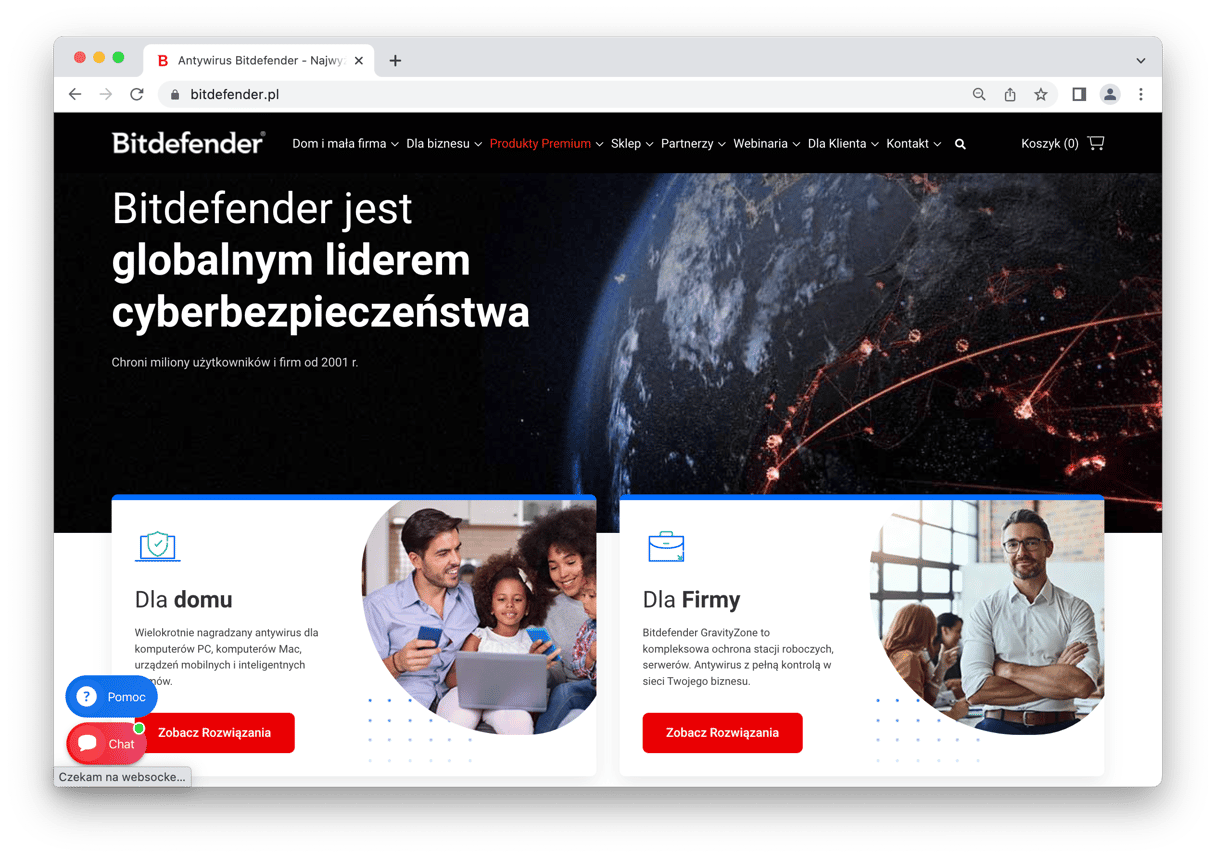Open the Chrome profile avatar
This screenshot has height=858, width=1216.
pyautogui.click(x=1110, y=94)
